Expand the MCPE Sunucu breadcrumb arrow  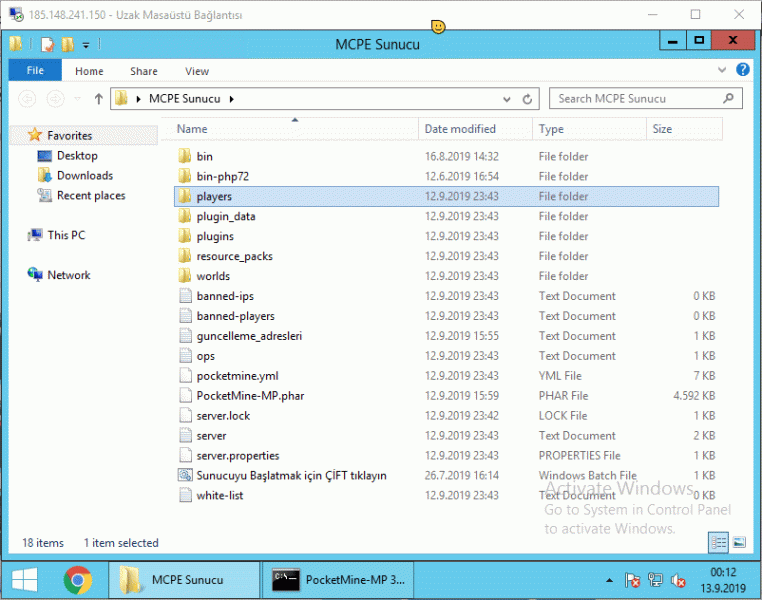(231, 99)
